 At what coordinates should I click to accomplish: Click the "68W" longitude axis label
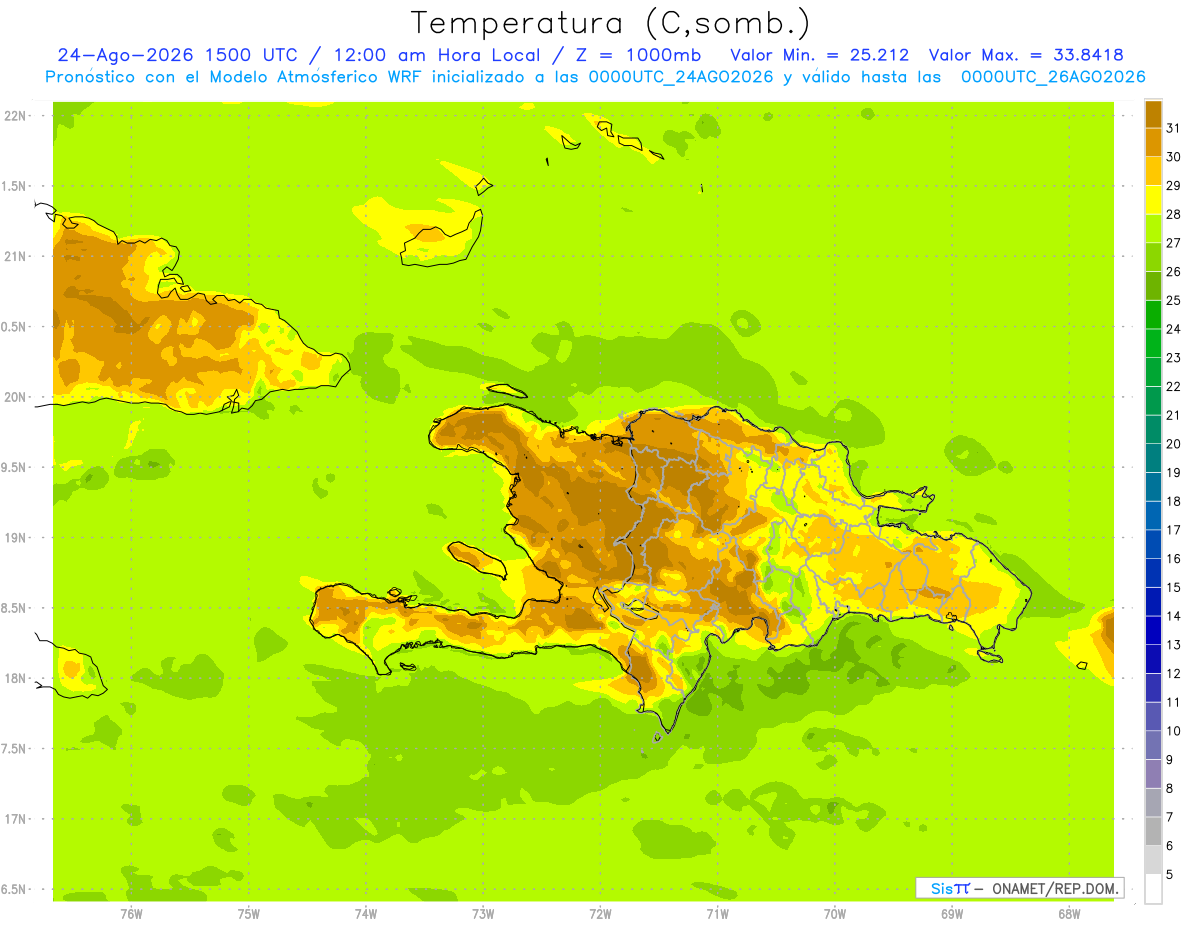[1069, 914]
